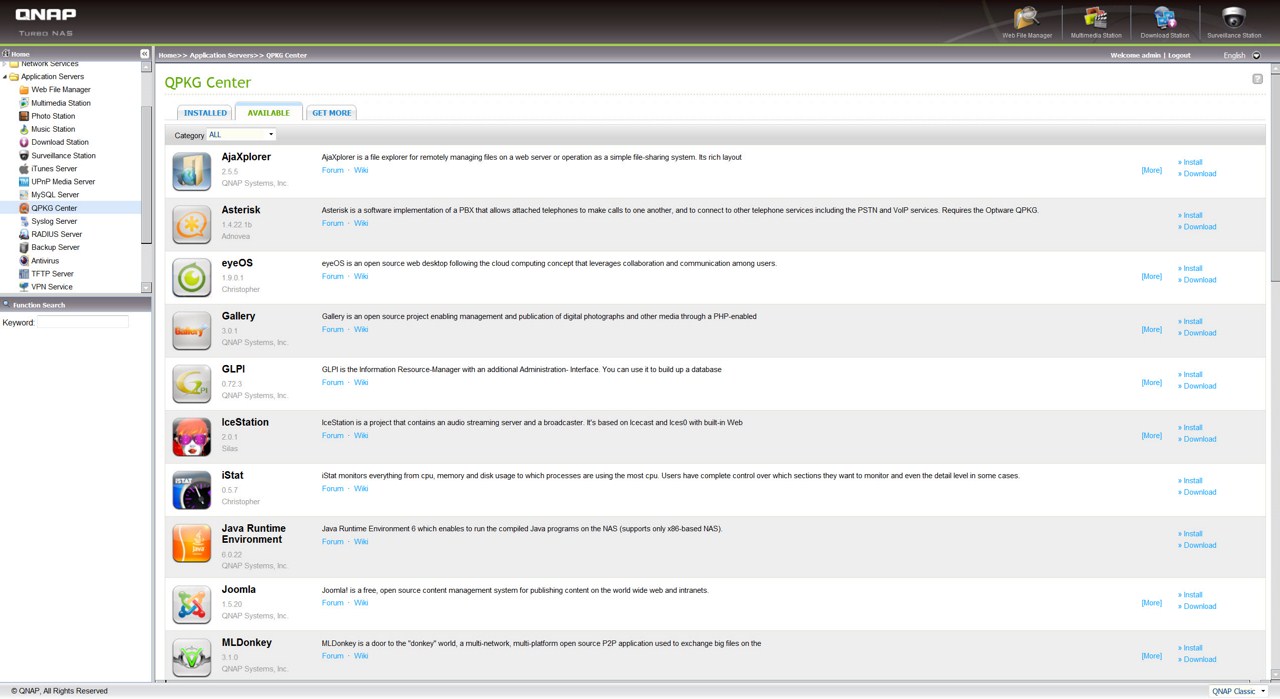
Task: Open Multimedia Station from the top header
Action: [x=1096, y=22]
